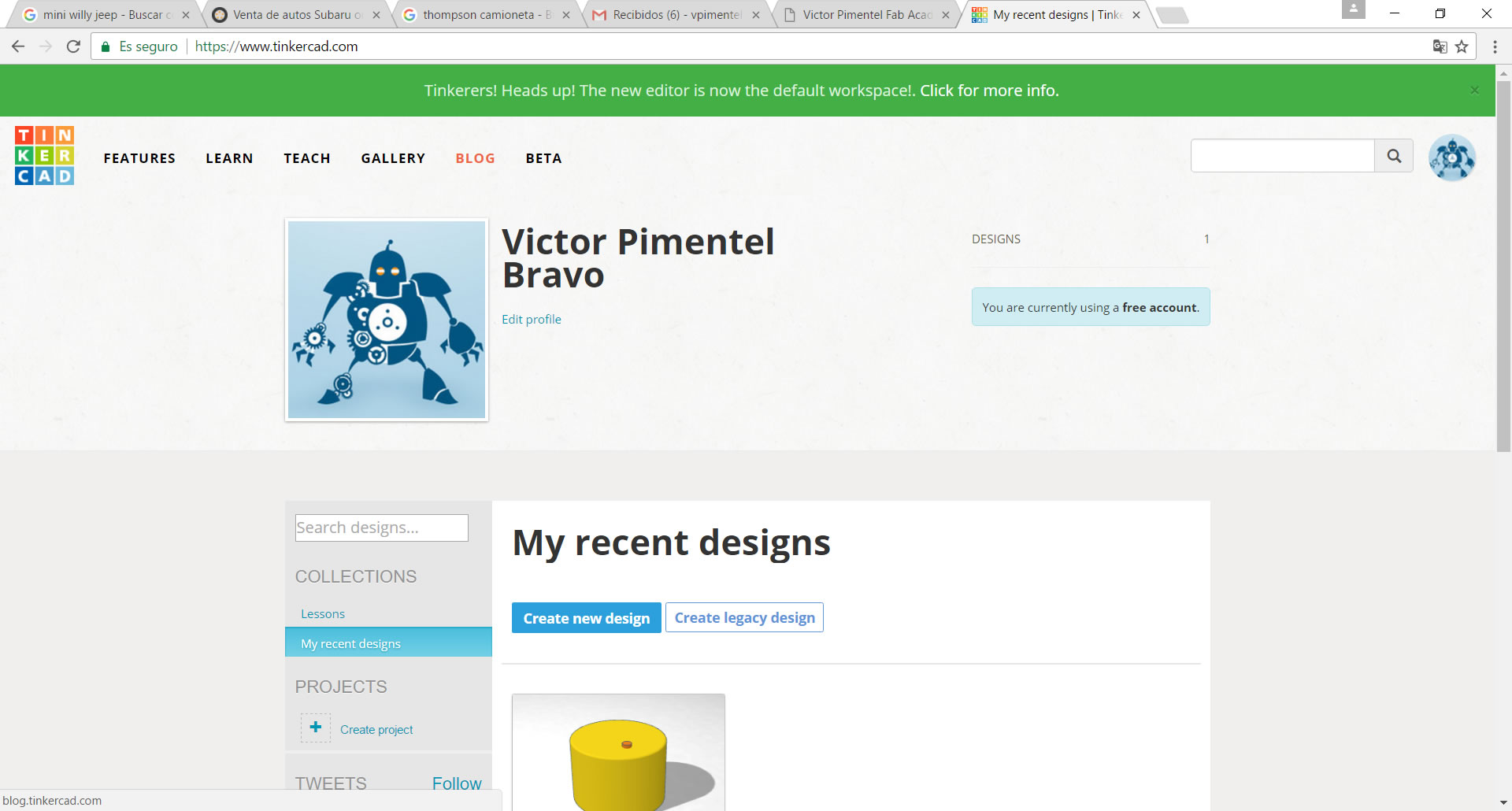Click the Create project link
The image size is (1512, 811).
[376, 729]
